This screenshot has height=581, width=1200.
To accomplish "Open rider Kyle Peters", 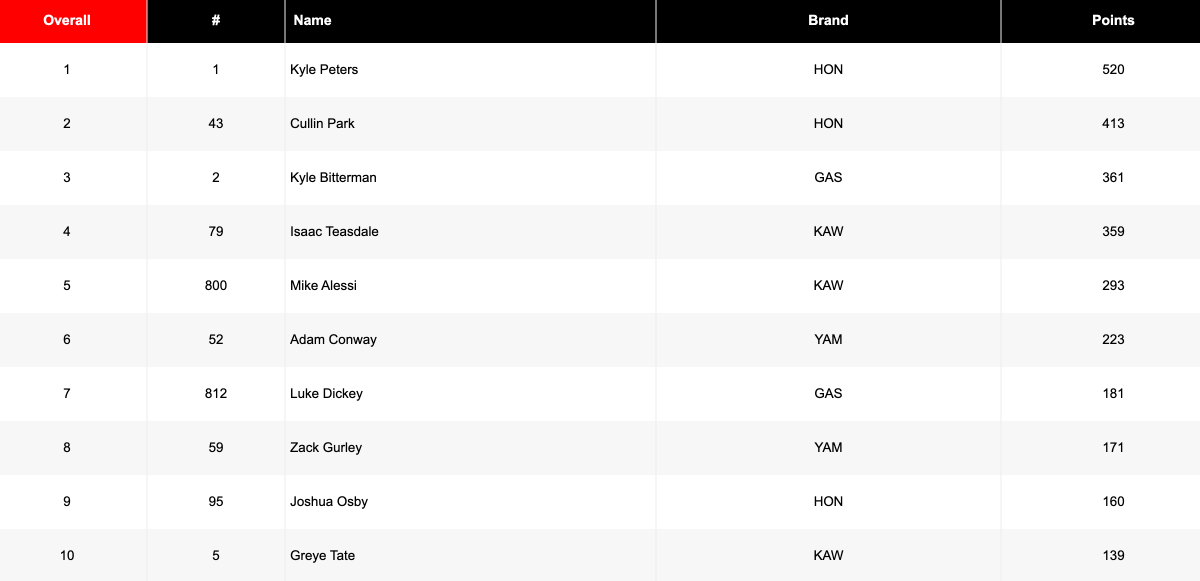I will tap(324, 70).
